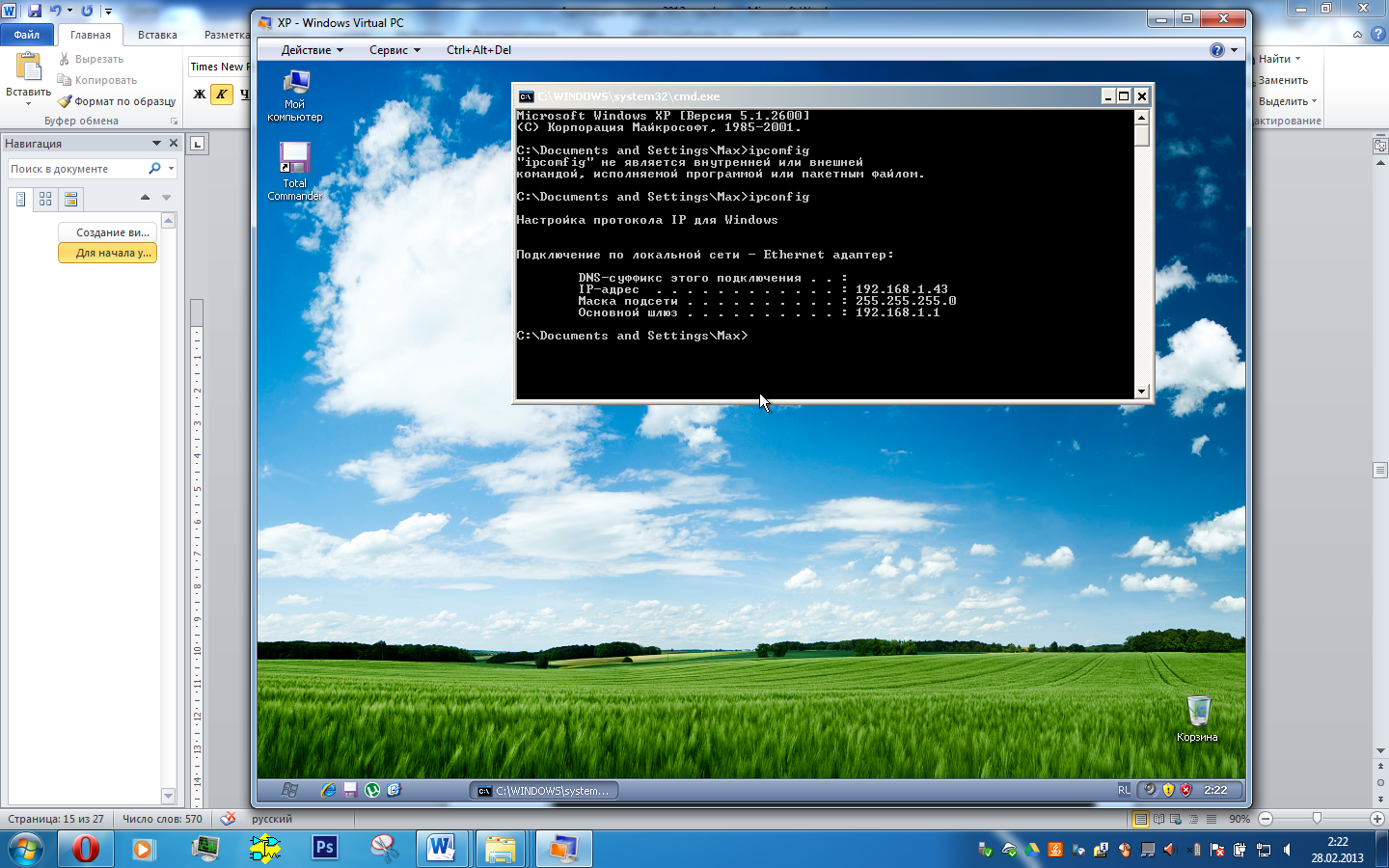This screenshot has height=868, width=1389.
Task: Click the yellow security shield in XP tray
Action: pos(1168,790)
